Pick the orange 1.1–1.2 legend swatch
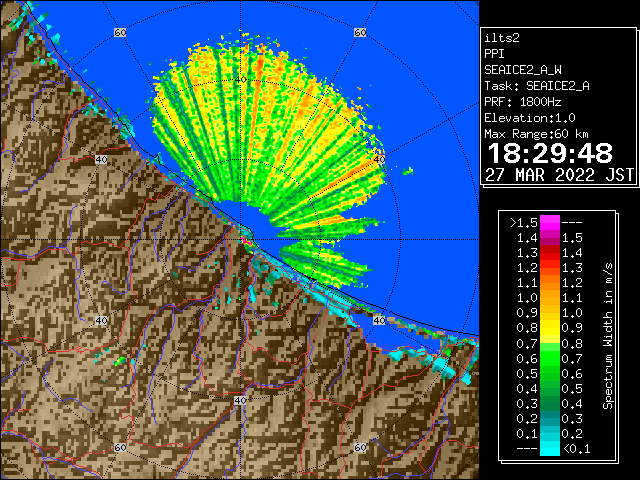The width and height of the screenshot is (640, 480). (550, 283)
